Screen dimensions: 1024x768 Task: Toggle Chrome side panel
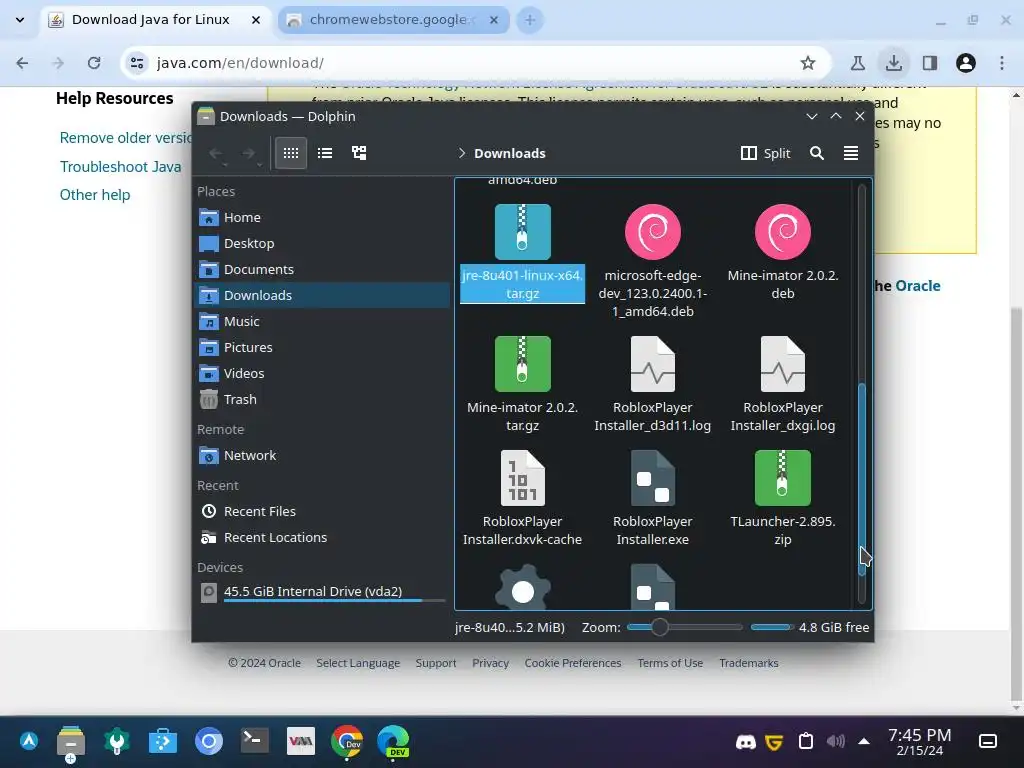coord(930,63)
